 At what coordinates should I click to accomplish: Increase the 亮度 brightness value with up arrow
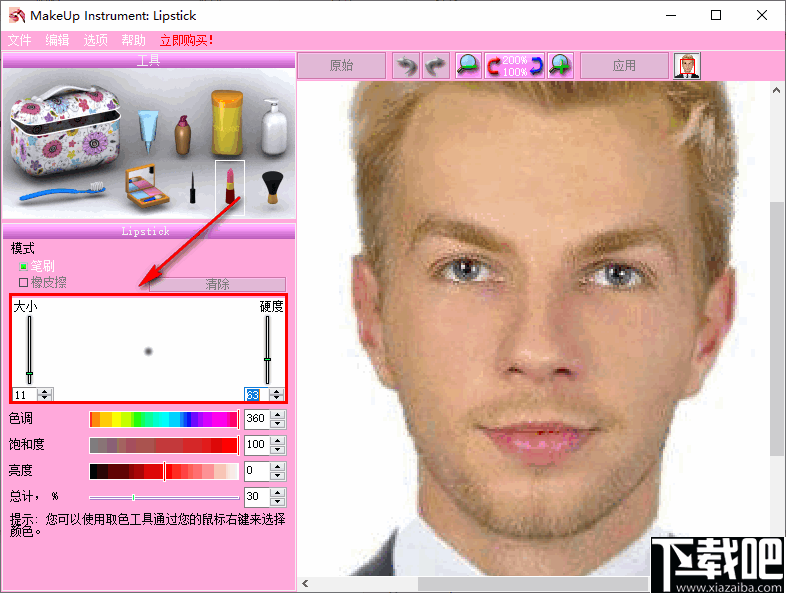[x=278, y=466]
